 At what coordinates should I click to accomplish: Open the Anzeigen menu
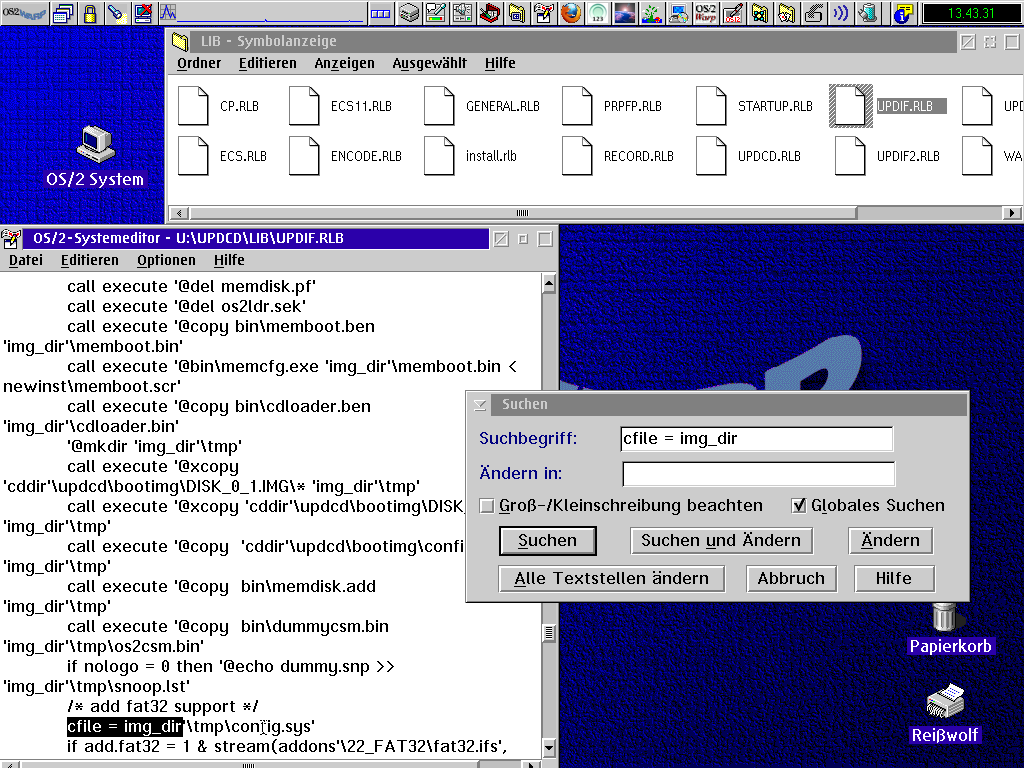pos(345,63)
